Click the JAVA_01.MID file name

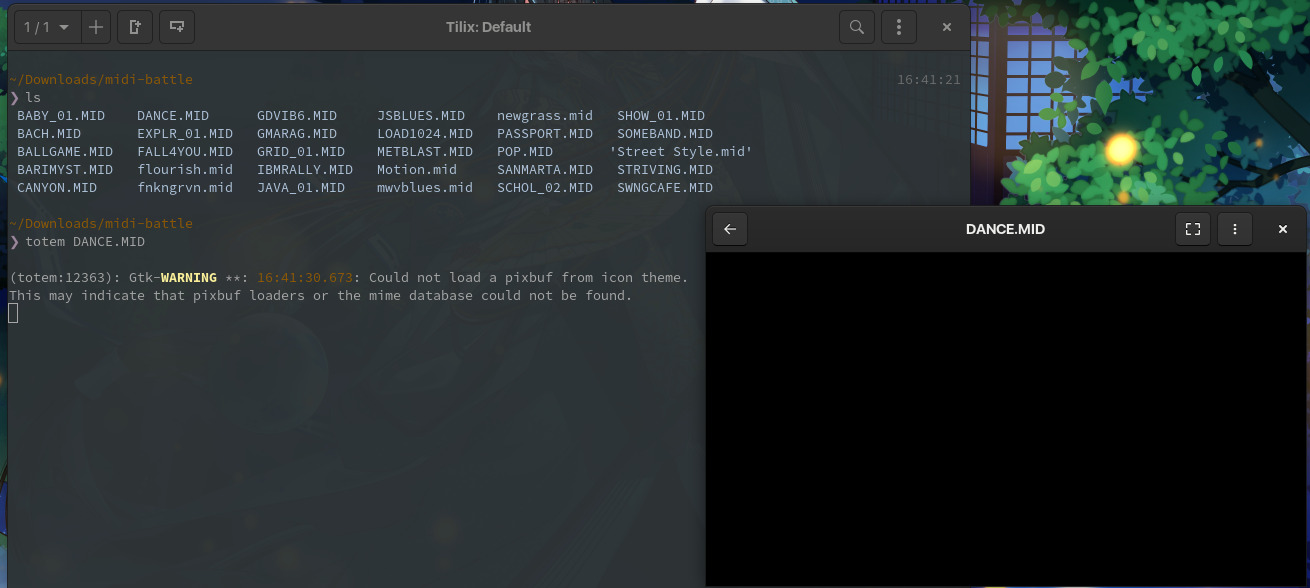pyautogui.click(x=301, y=188)
